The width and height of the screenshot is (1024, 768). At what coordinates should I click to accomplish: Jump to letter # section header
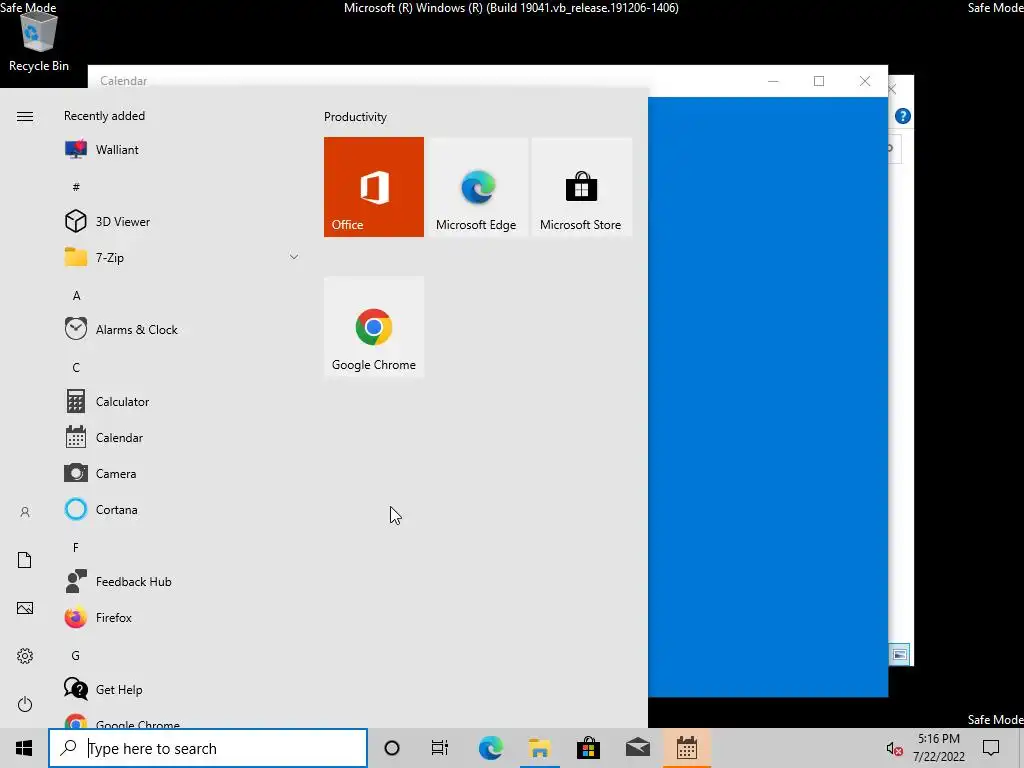[76, 187]
